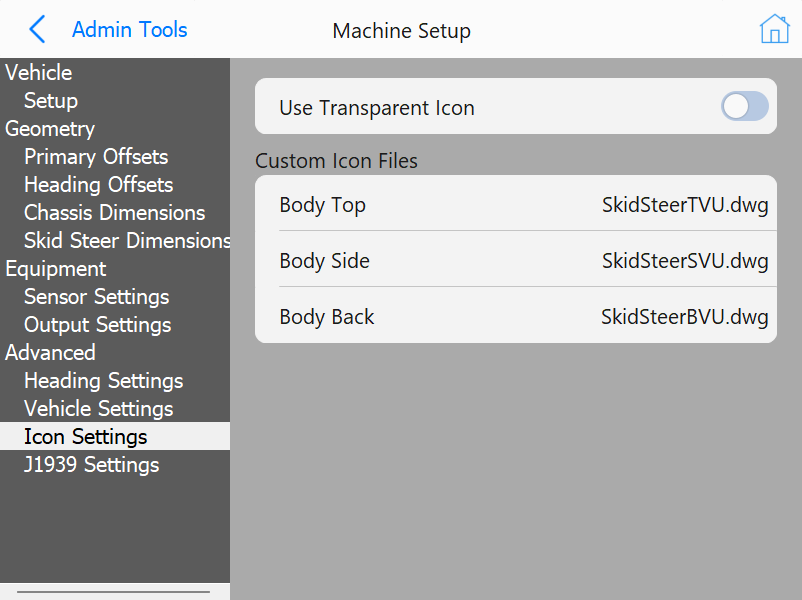Go to Sensor Settings
The width and height of the screenshot is (802, 600).
pyautogui.click(x=97, y=297)
